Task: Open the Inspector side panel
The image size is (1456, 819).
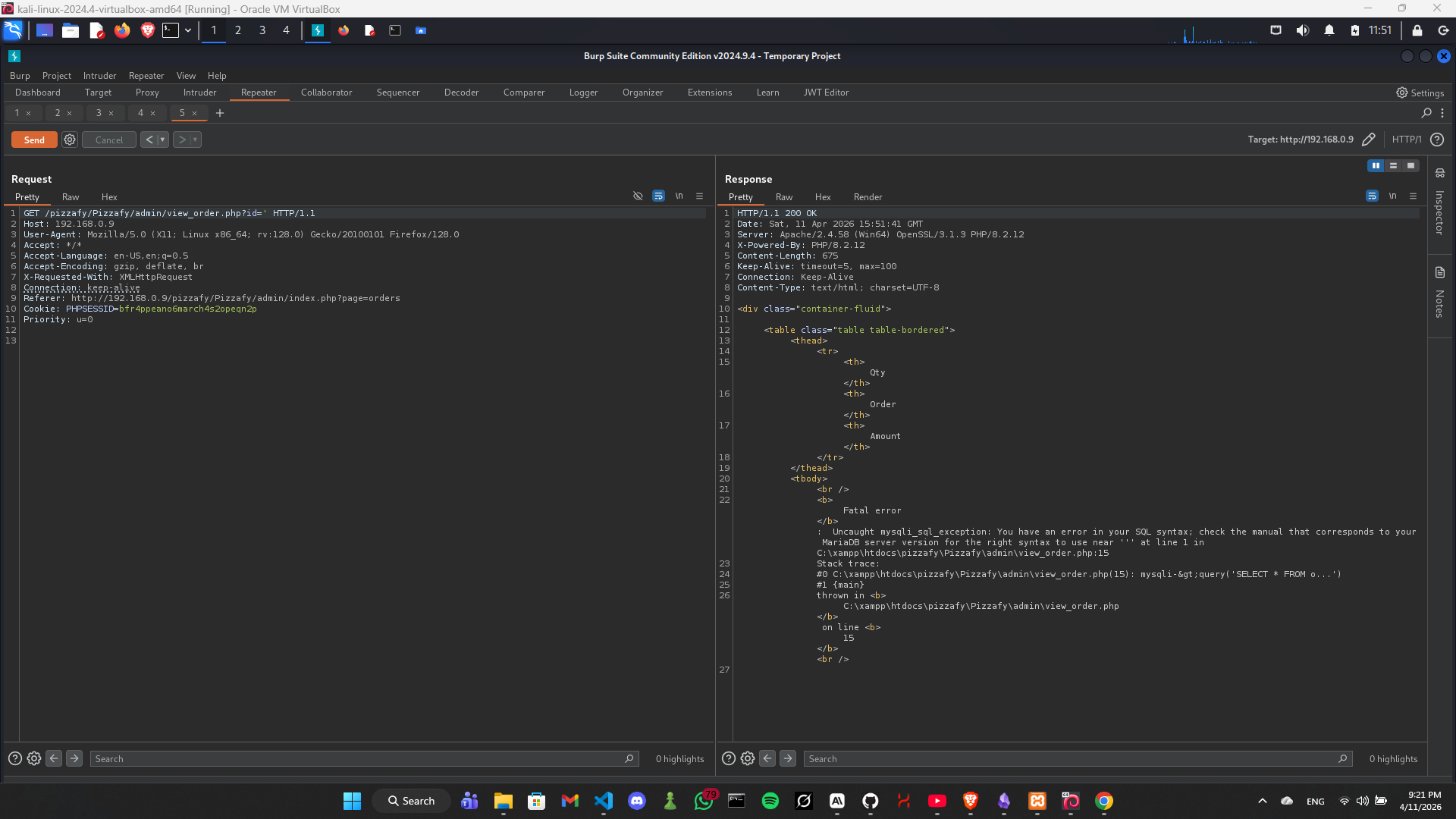Action: click(1439, 202)
